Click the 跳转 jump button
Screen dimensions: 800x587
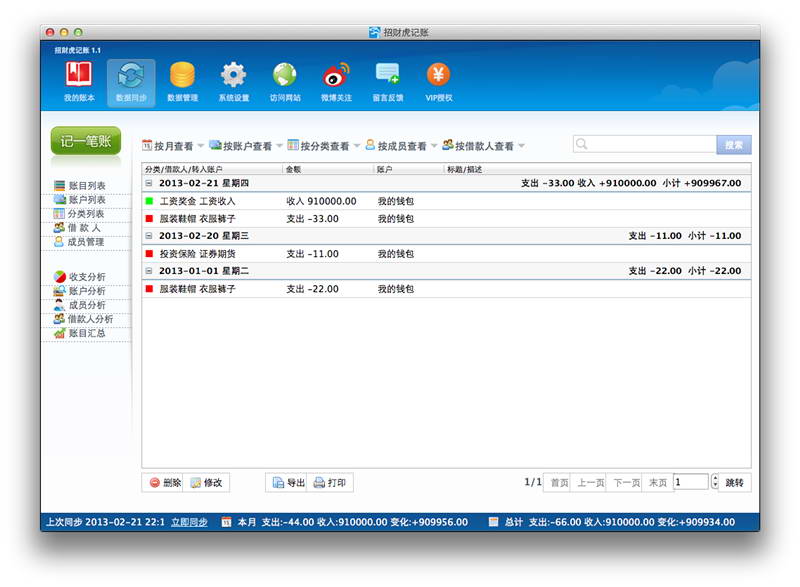pos(734,482)
